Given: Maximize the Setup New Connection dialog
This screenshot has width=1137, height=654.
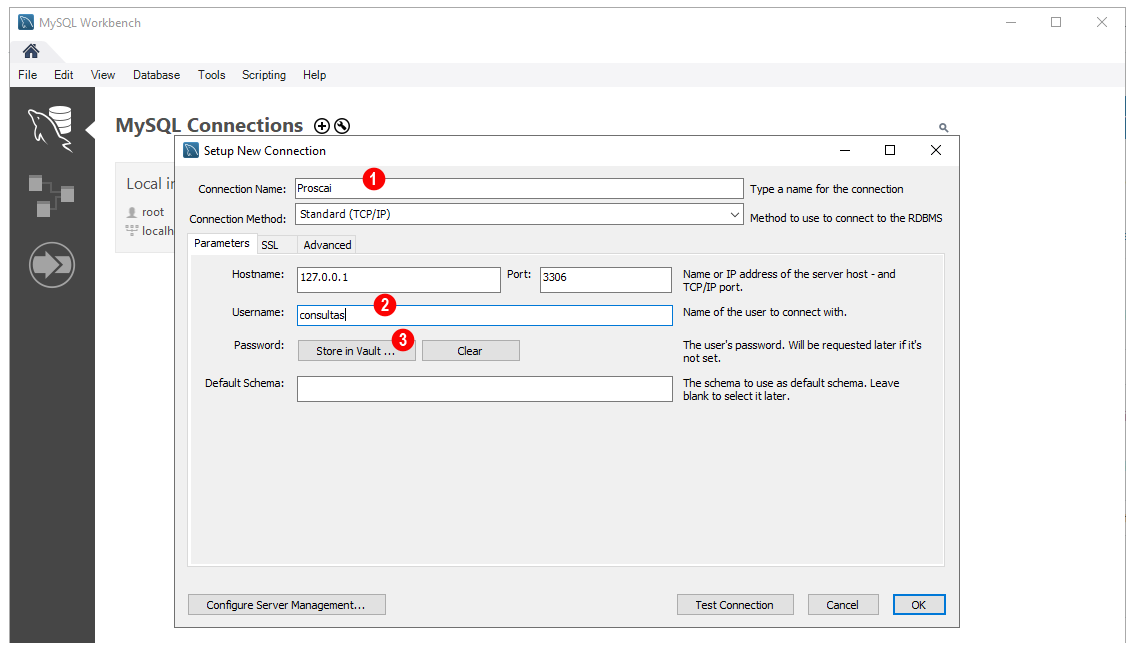Looking at the screenshot, I should 890,150.
